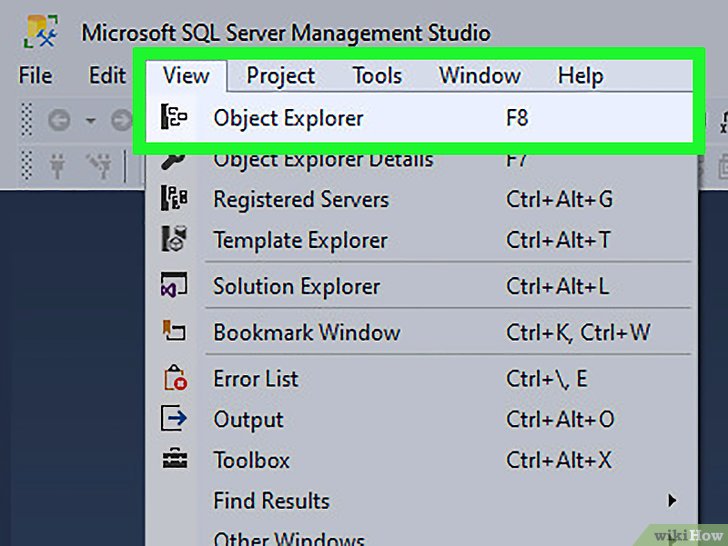Click the Registered Servers icon
Viewport: 728px width, 546px height.
[174, 198]
